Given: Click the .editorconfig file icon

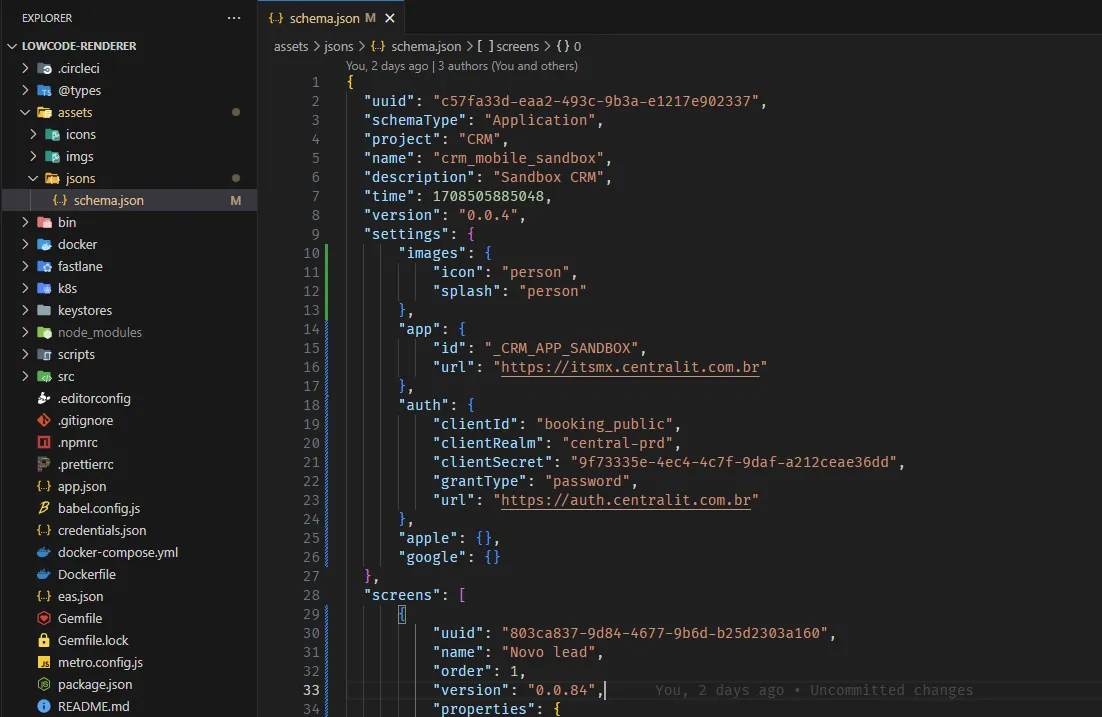Looking at the screenshot, I should 44,398.
